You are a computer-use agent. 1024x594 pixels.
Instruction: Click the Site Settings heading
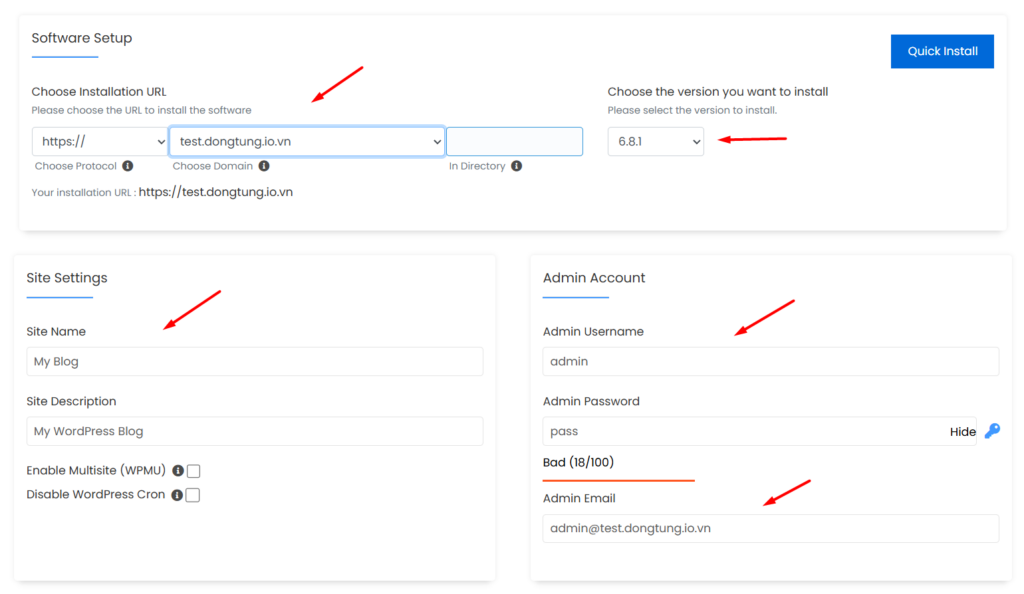(67, 278)
